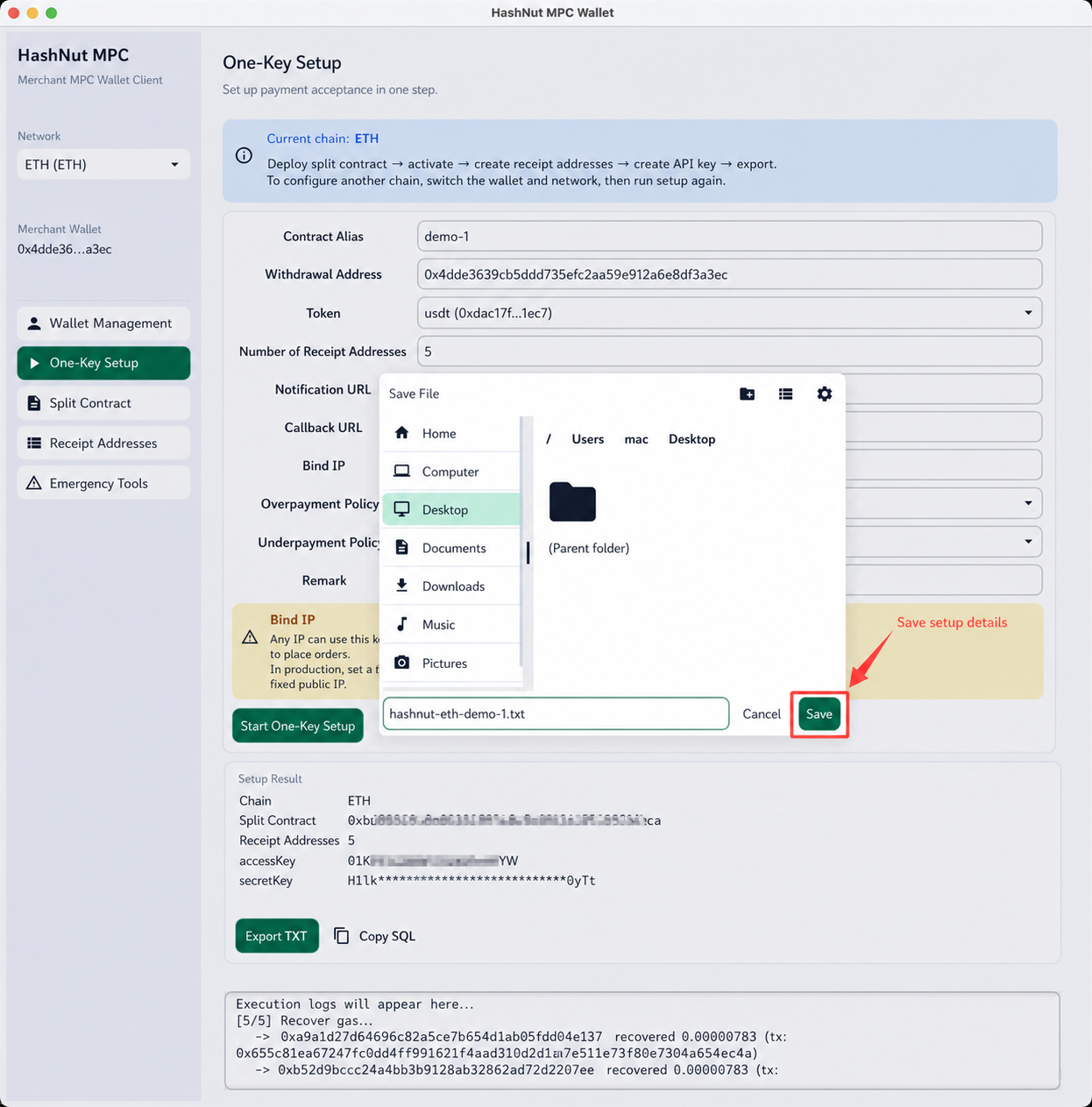Click mac in the path breadcrumb

tap(636, 439)
